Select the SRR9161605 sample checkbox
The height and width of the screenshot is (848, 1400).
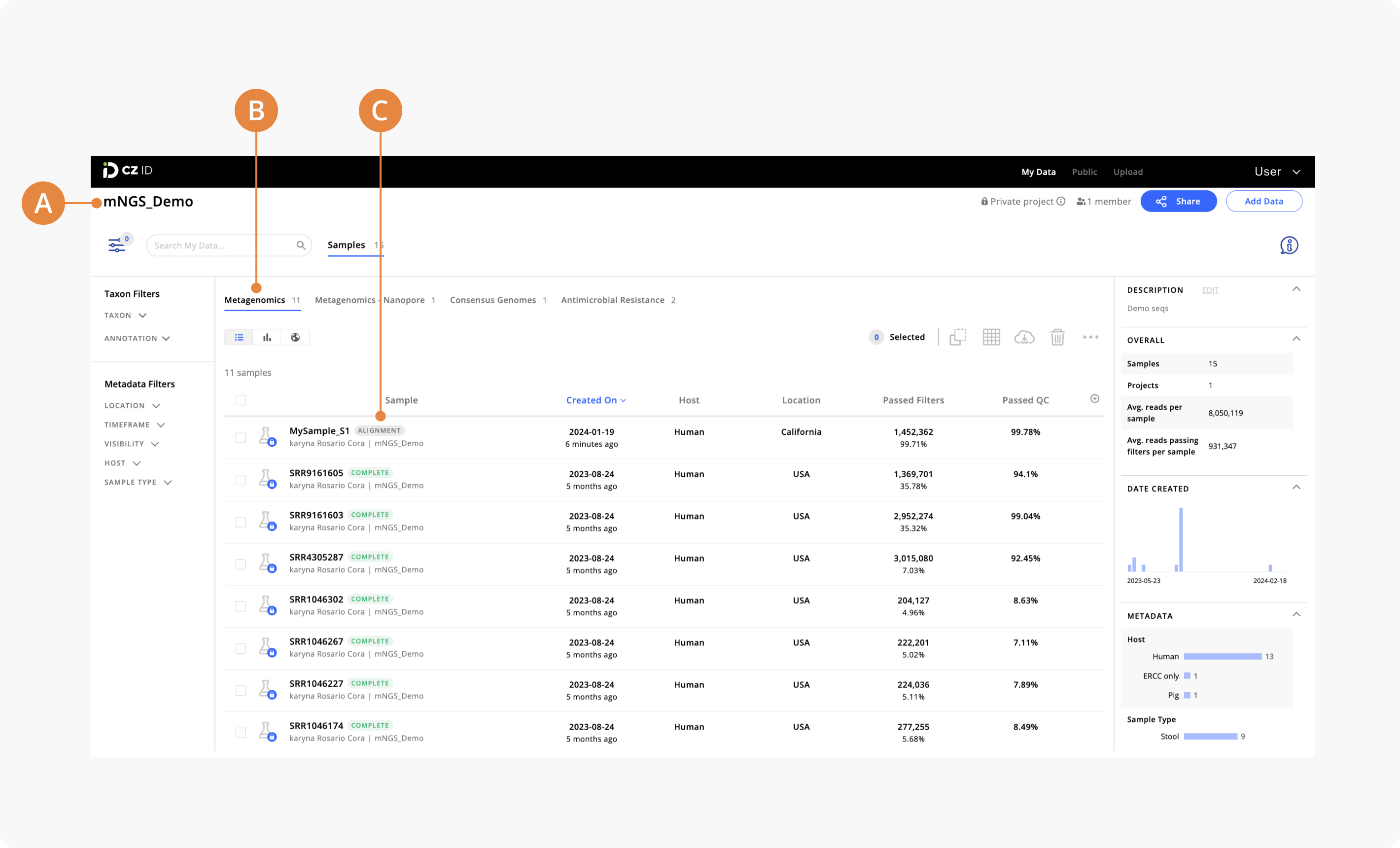pyautogui.click(x=241, y=479)
